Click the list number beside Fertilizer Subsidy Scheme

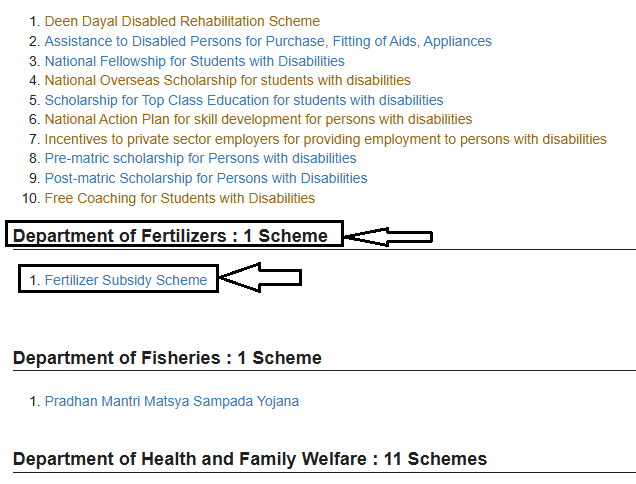point(34,280)
